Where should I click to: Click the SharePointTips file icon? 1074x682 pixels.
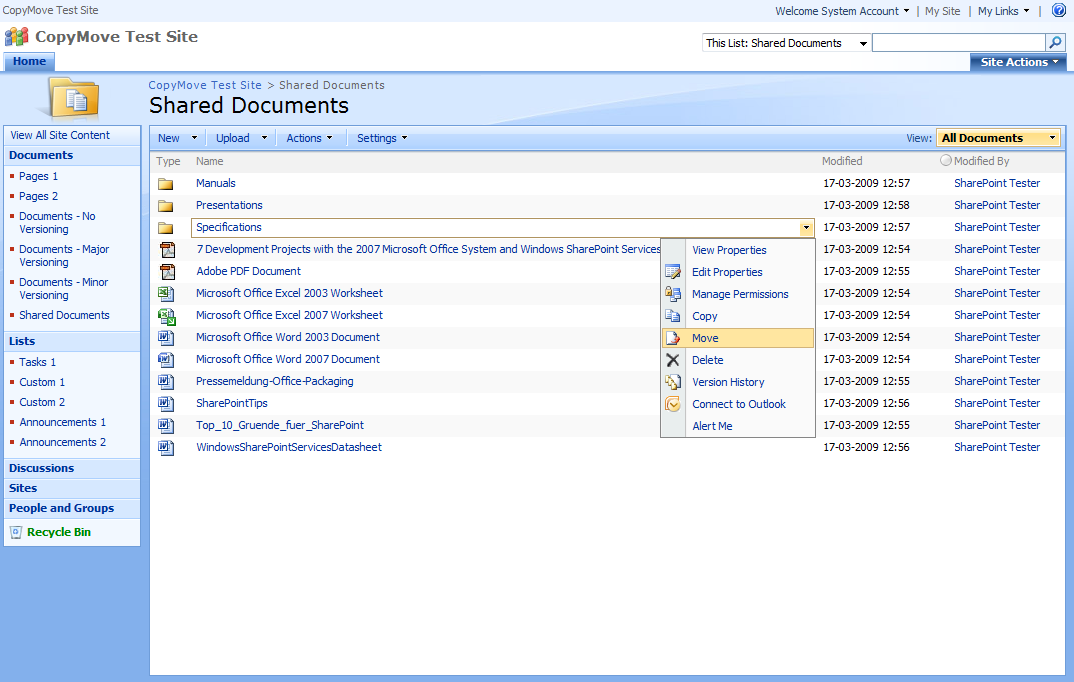[x=166, y=403]
